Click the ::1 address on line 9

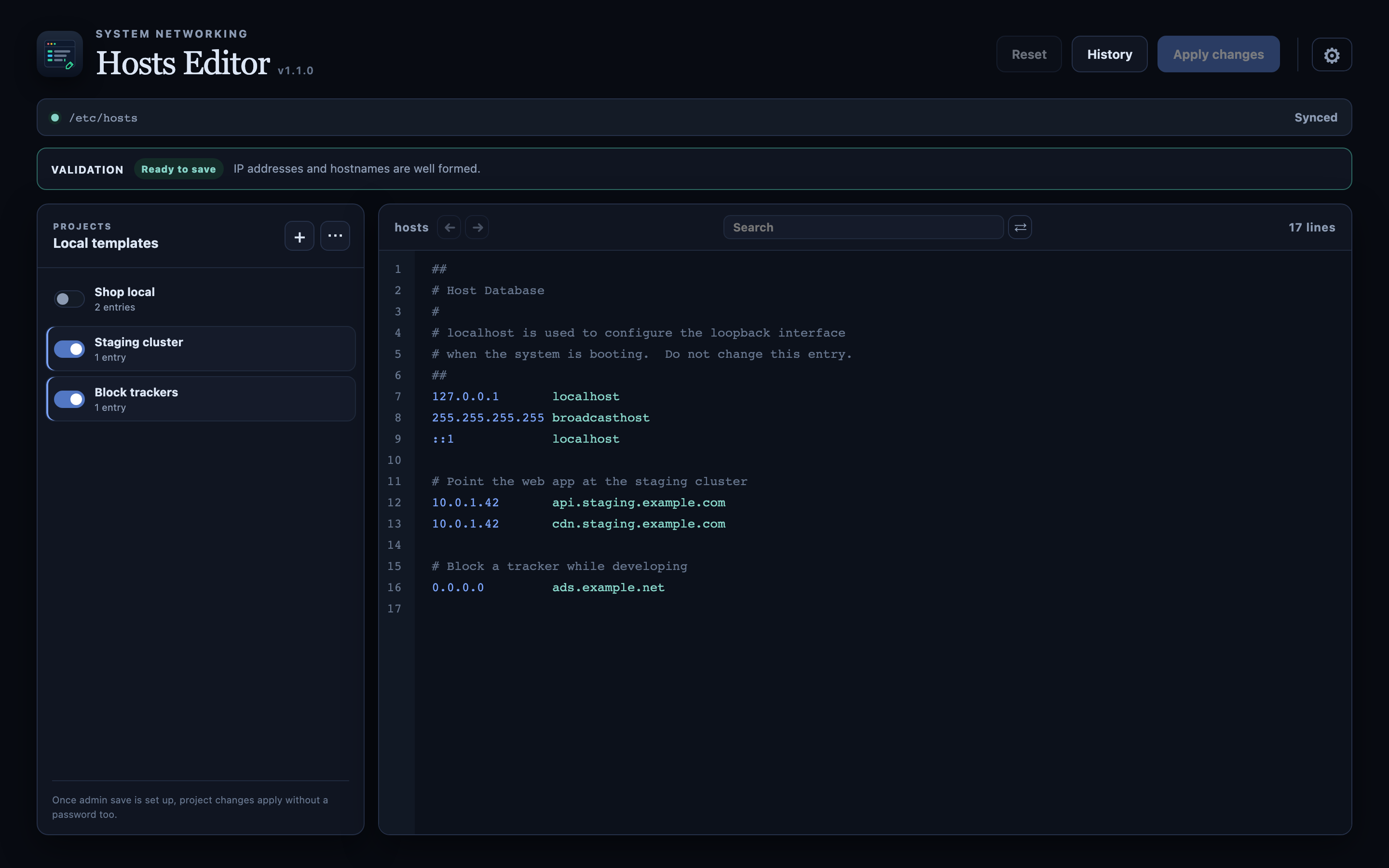(443, 439)
